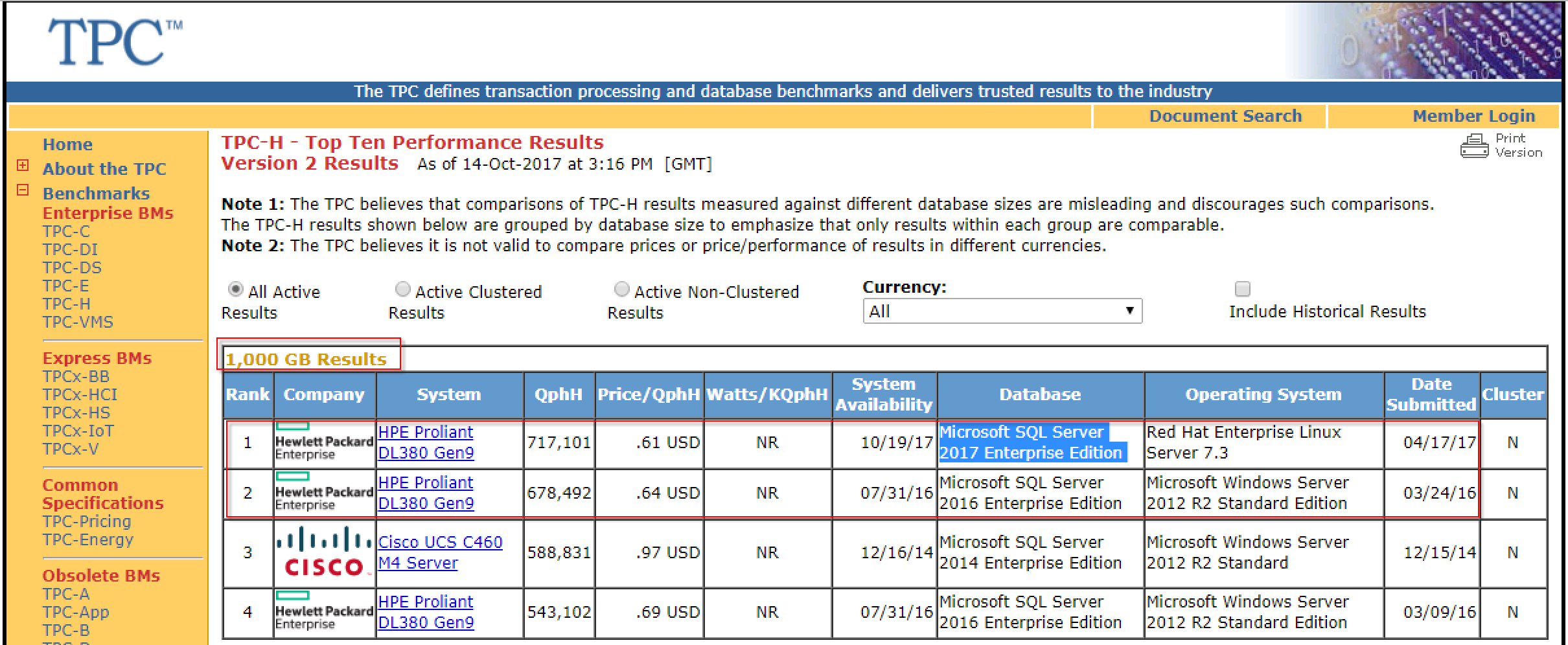Click the Database column header
Screen dimensions: 1568x645
tap(1040, 394)
